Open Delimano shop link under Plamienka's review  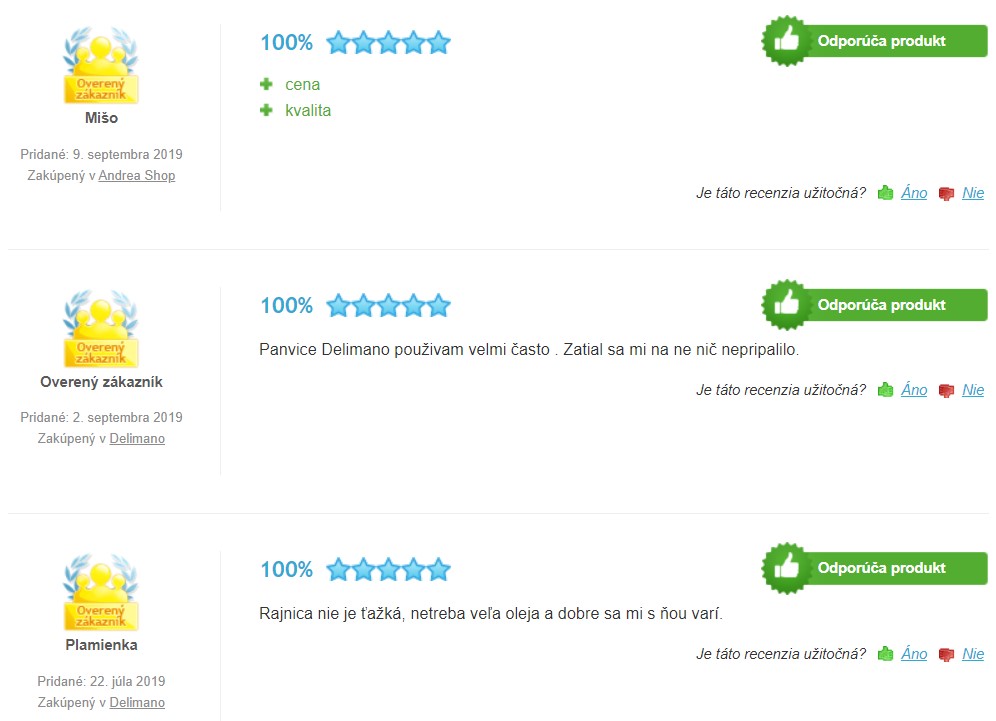(x=137, y=703)
